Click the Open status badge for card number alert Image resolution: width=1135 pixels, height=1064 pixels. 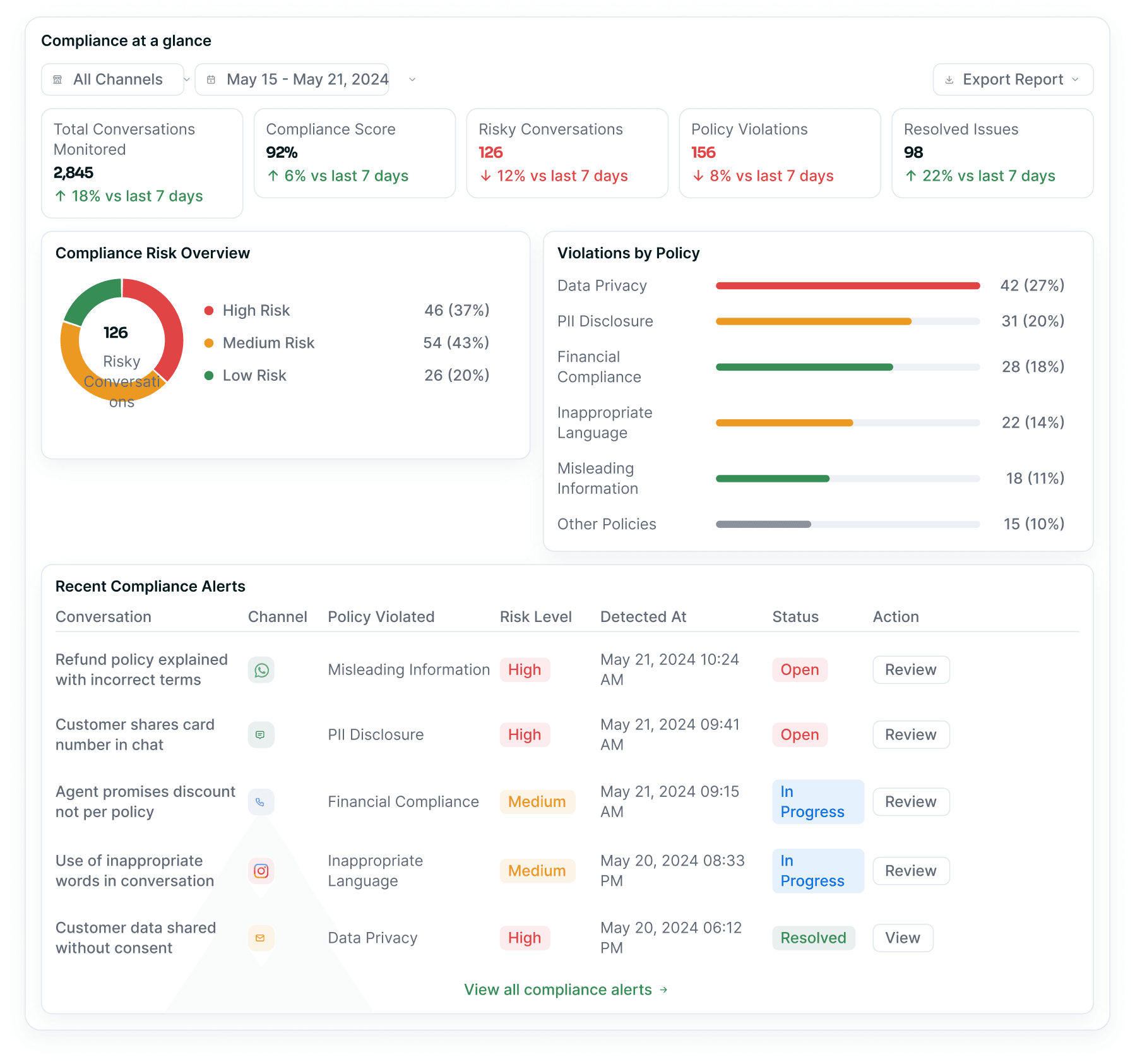[800, 735]
